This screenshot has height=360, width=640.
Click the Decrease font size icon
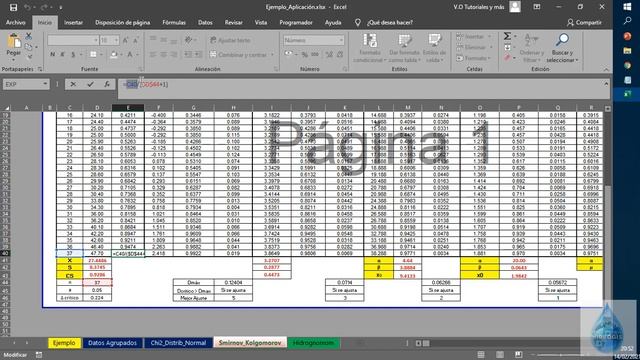(136, 40)
